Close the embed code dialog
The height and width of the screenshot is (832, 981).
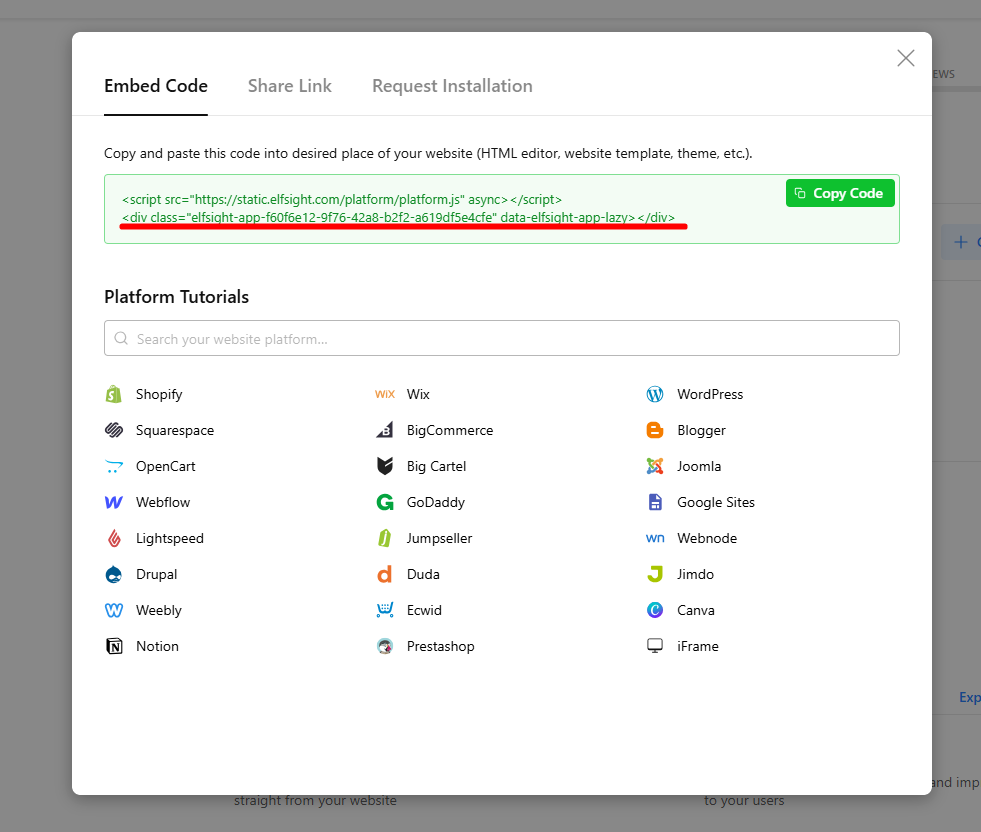(x=905, y=58)
